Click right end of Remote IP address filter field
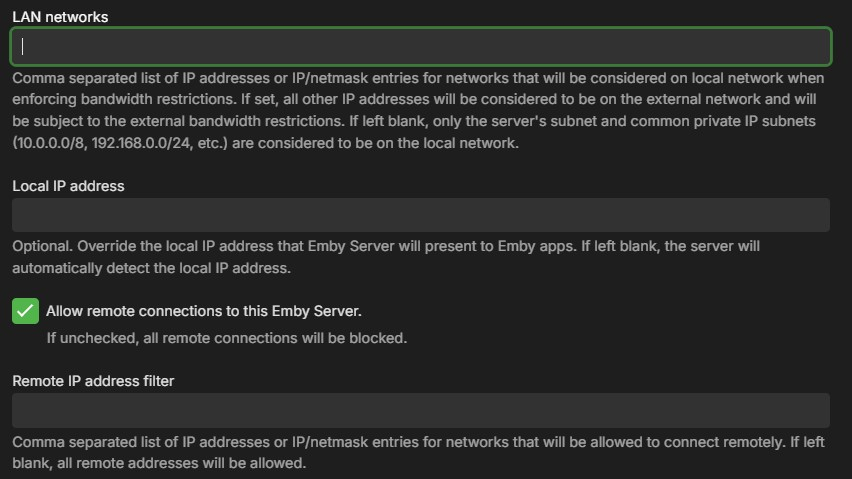This screenshot has width=852, height=479. point(815,410)
